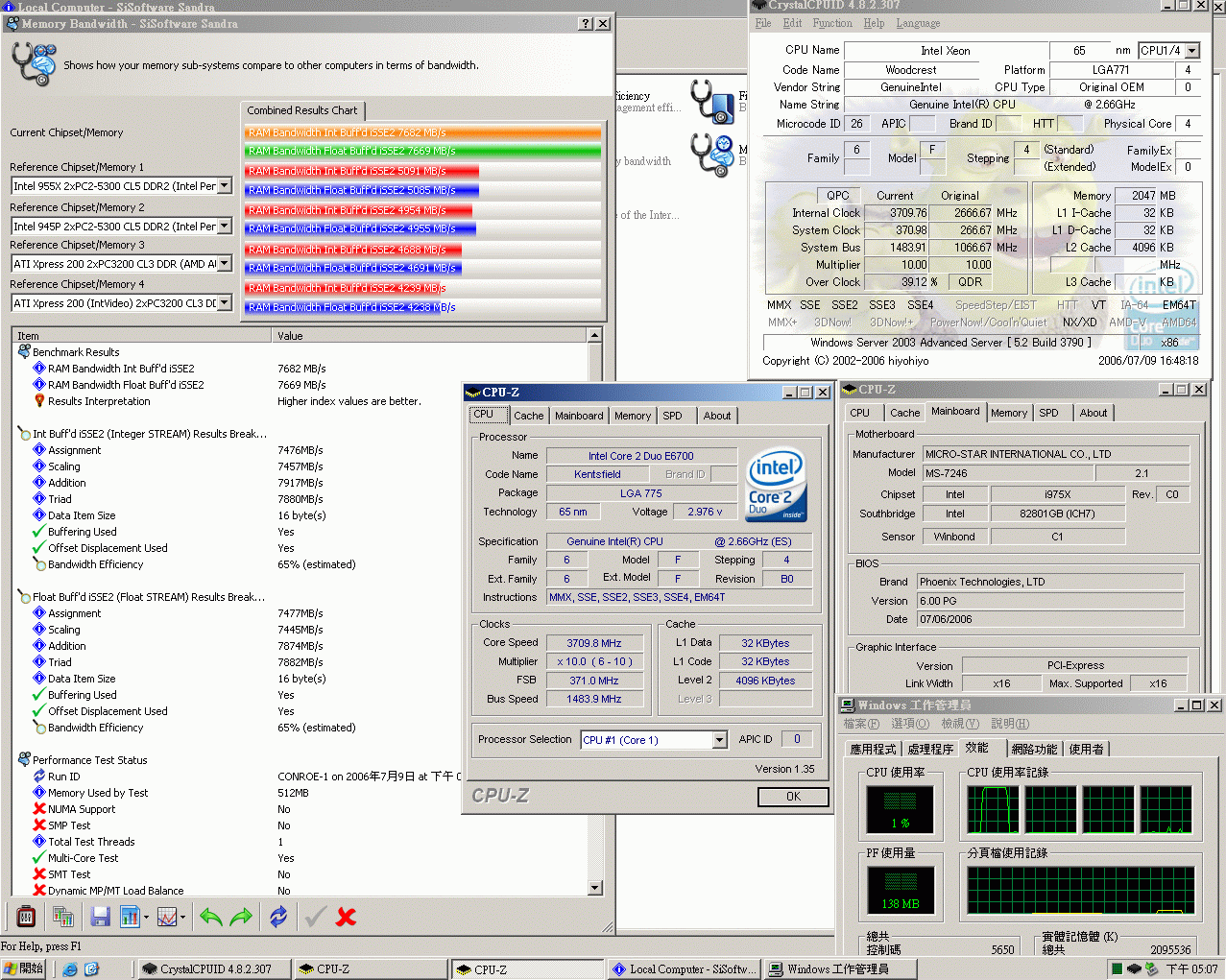Open 檔案 menu in Task Manager

(x=861, y=724)
